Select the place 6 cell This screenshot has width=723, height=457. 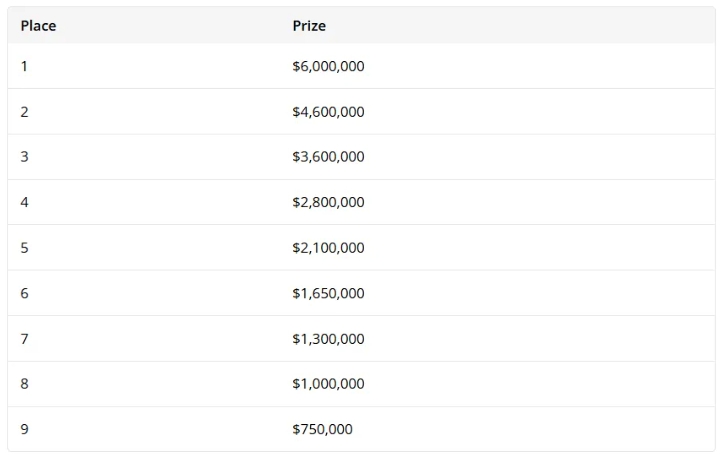pyautogui.click(x=25, y=293)
